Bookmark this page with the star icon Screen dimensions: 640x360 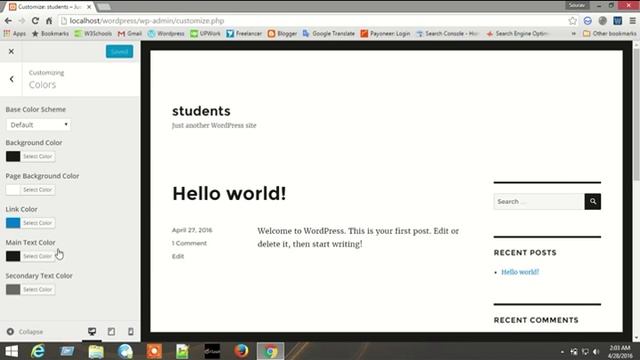pyautogui.click(x=573, y=21)
